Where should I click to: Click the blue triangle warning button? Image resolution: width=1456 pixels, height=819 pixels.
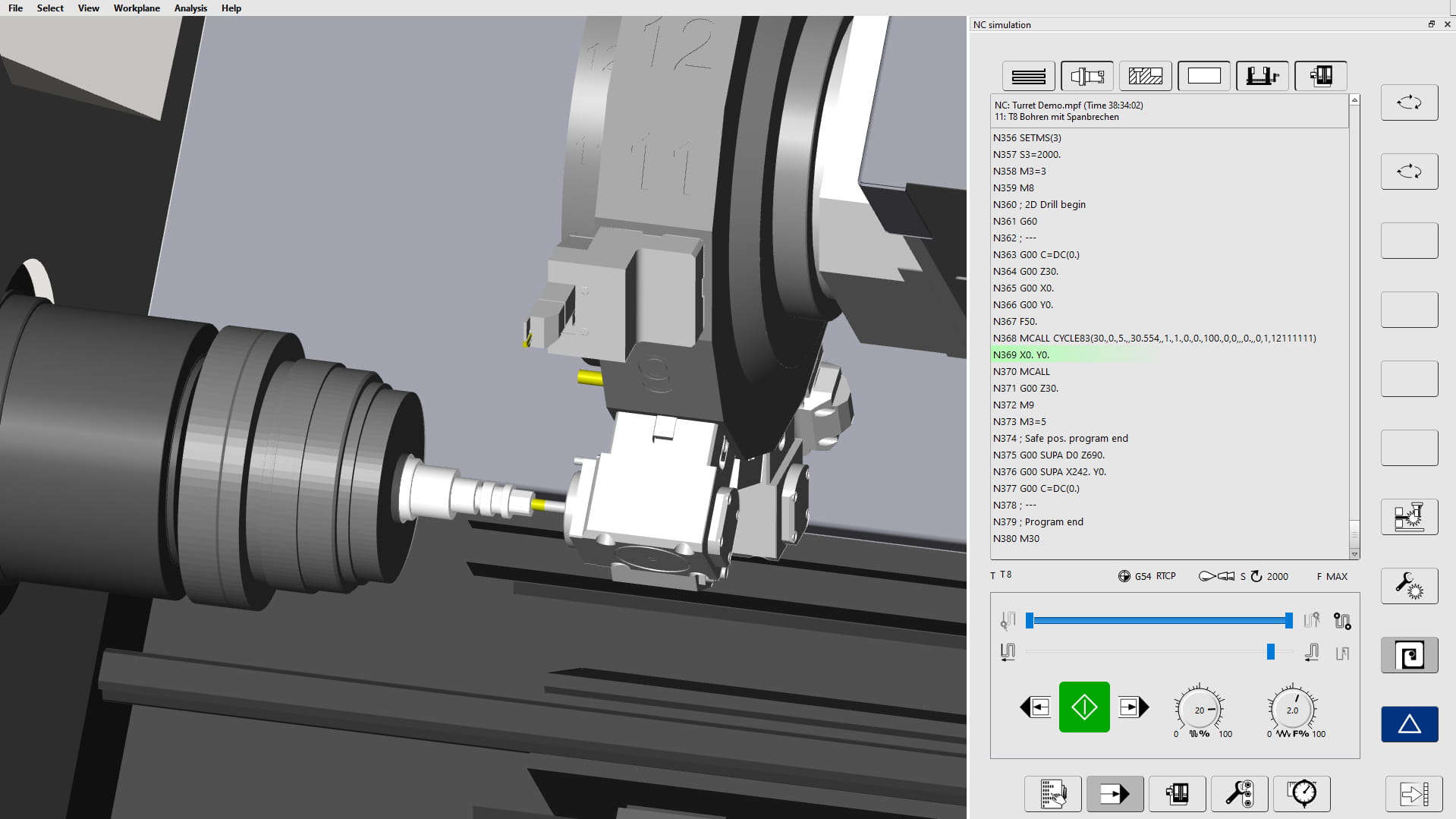pyautogui.click(x=1410, y=724)
